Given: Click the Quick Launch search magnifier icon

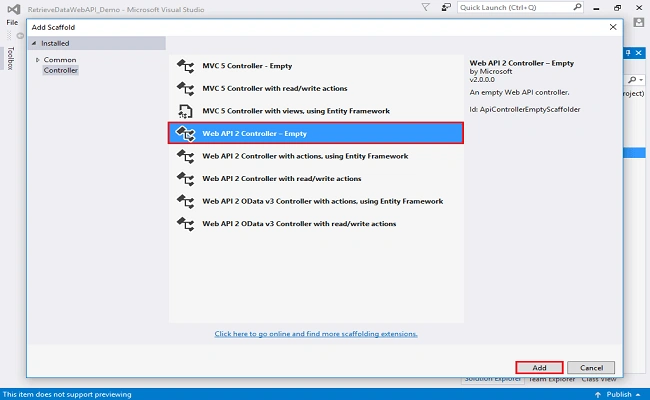Looking at the screenshot, I should [577, 7].
